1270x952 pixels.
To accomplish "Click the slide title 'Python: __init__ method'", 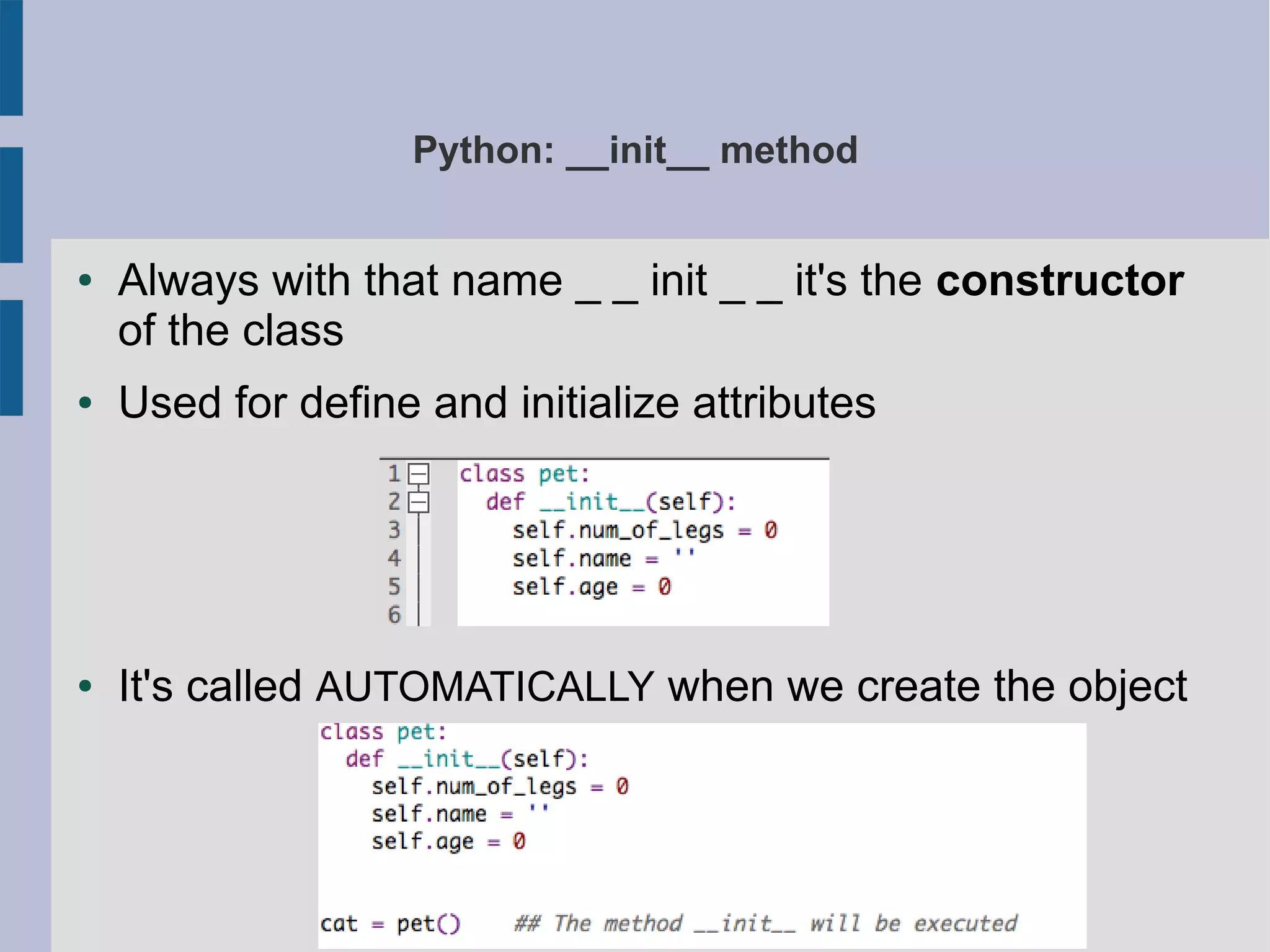I will (x=635, y=151).
